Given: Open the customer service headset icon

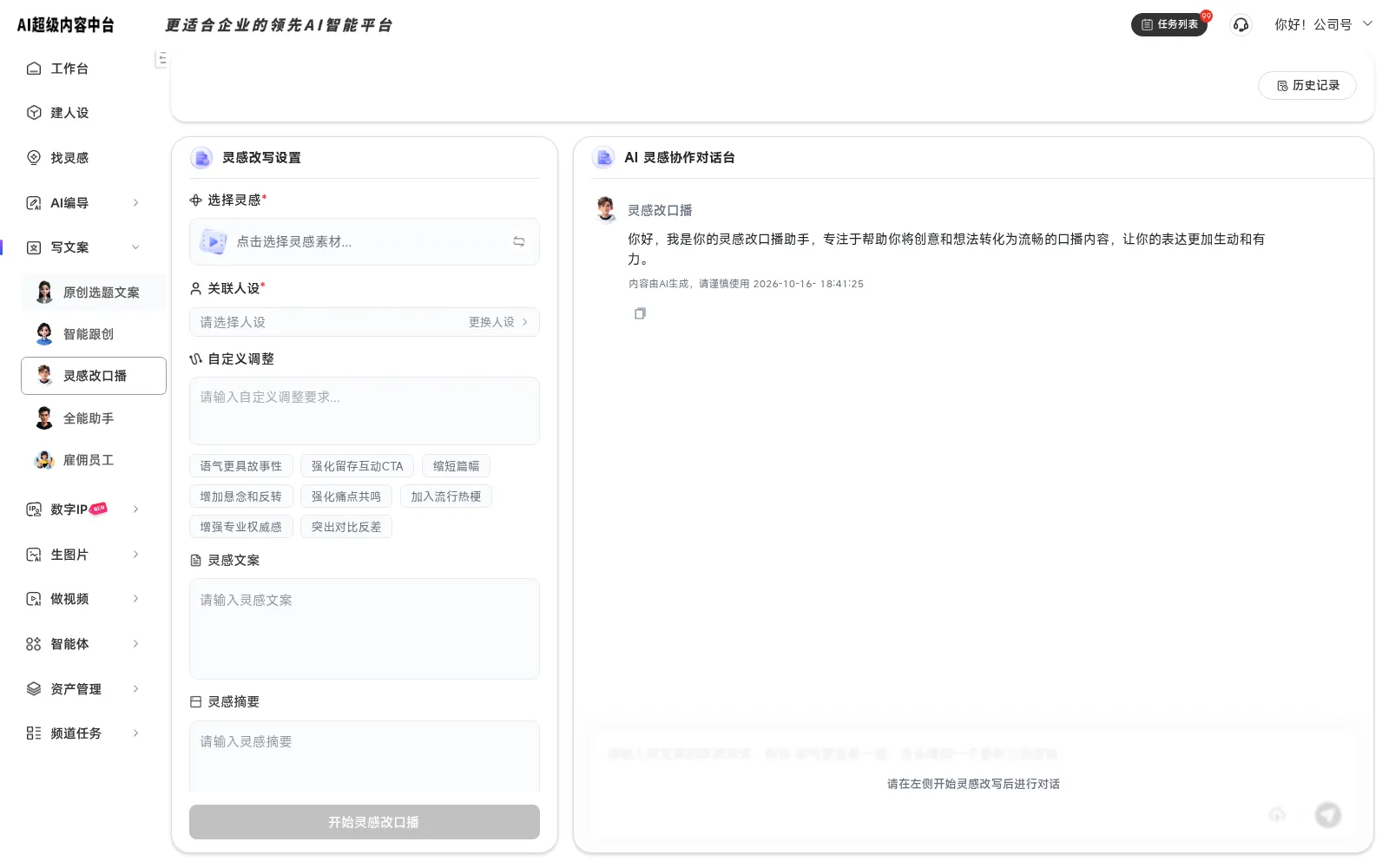Looking at the screenshot, I should pos(1241,25).
